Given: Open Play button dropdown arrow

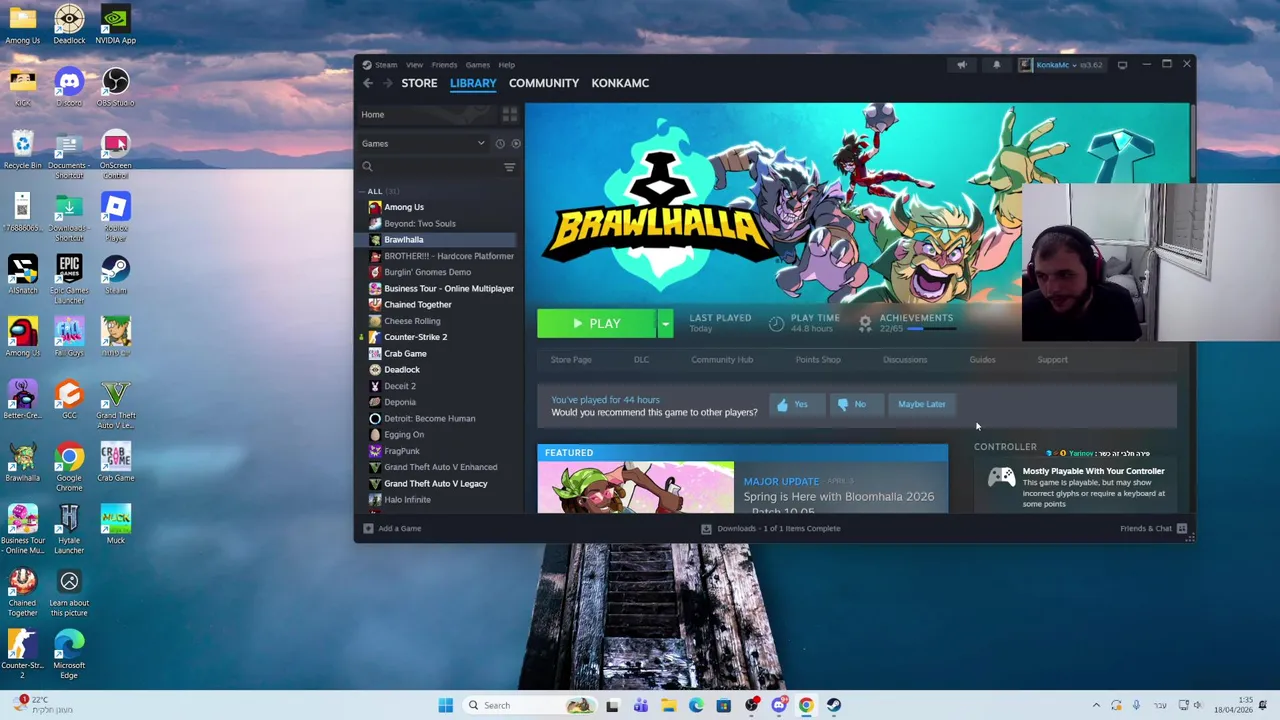Looking at the screenshot, I should (x=665, y=323).
